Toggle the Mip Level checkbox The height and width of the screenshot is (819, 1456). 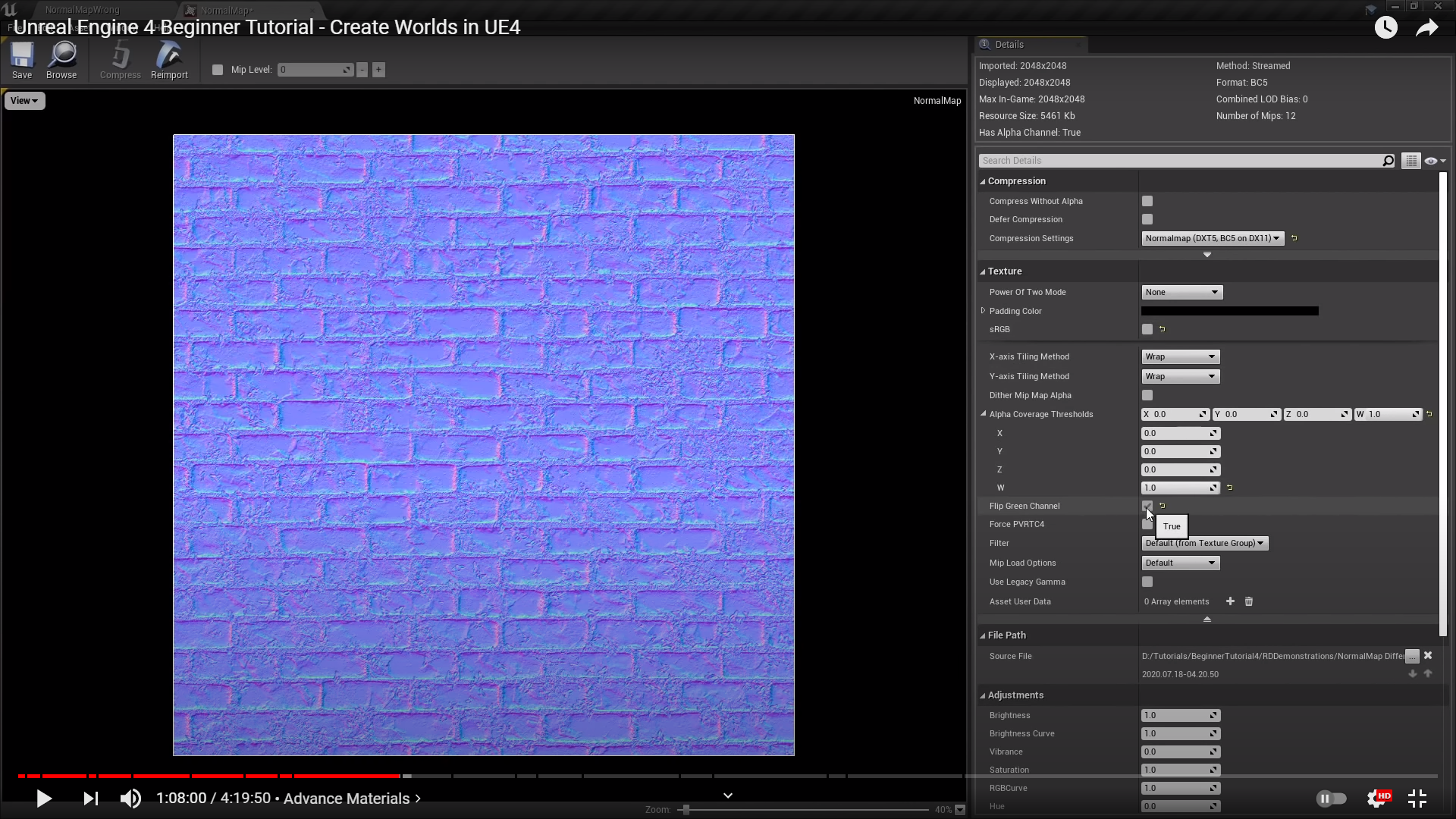point(218,70)
